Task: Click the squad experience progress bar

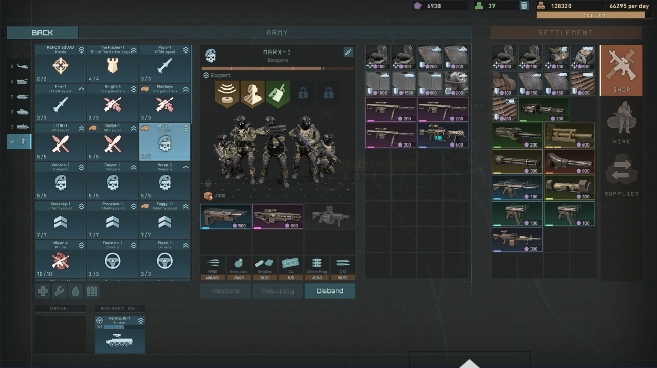Action: tap(277, 68)
